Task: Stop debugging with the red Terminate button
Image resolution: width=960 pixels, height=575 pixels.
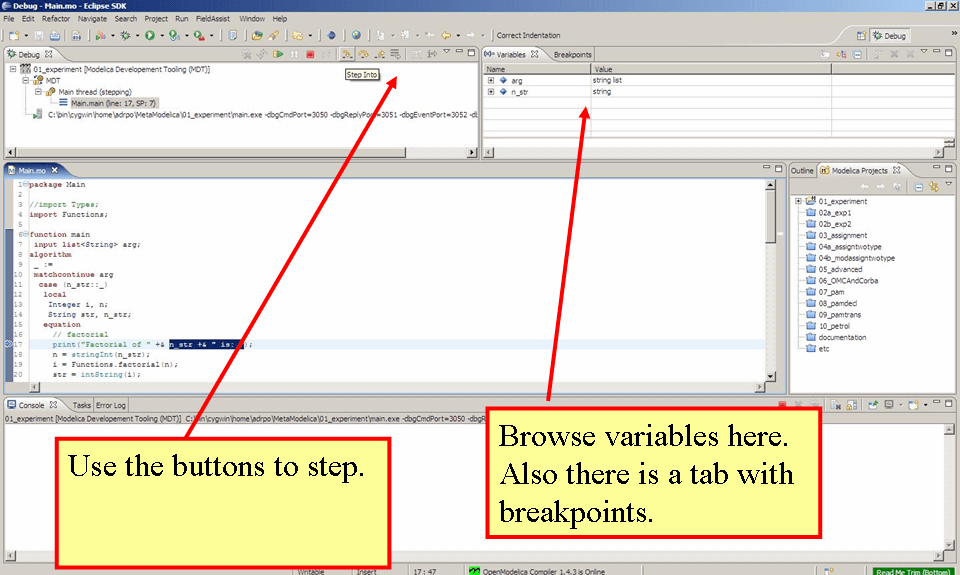Action: coord(311,54)
